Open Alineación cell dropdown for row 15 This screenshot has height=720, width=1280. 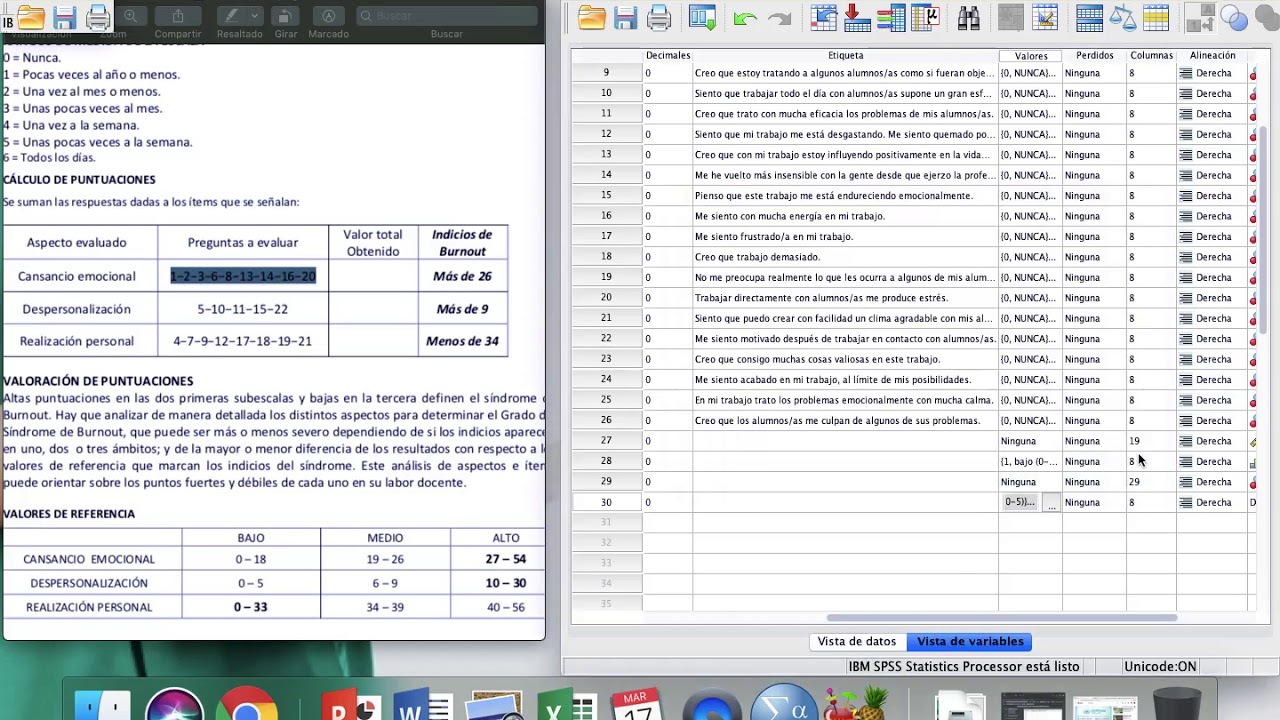[x=1214, y=196]
